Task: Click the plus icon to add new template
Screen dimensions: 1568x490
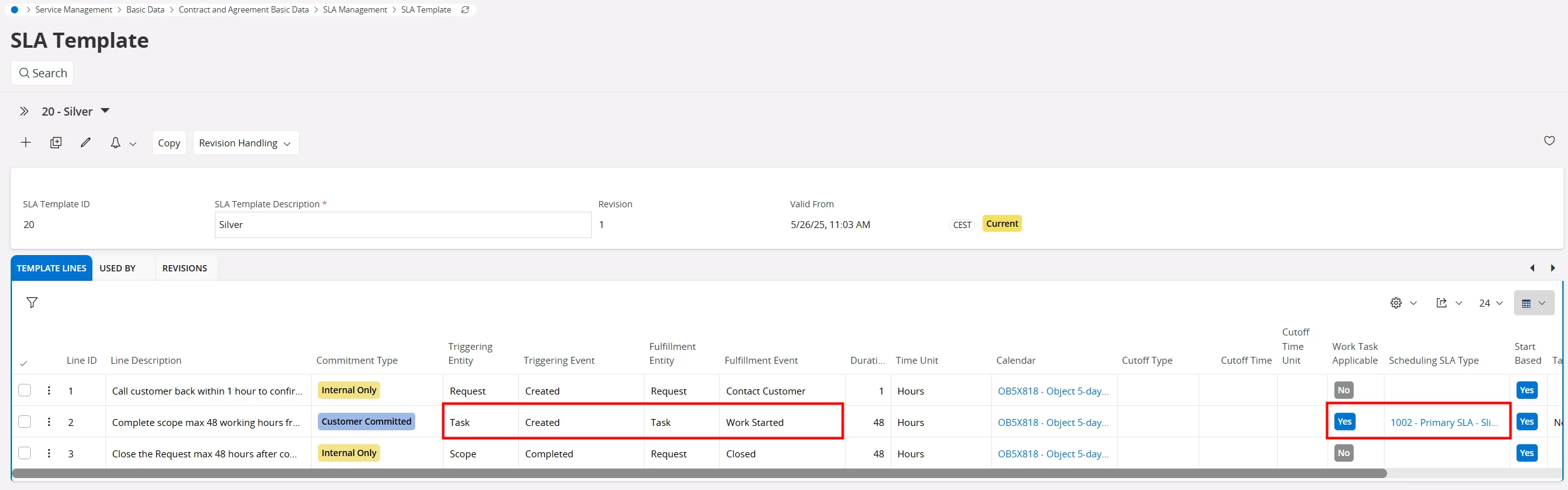Action: [x=26, y=143]
